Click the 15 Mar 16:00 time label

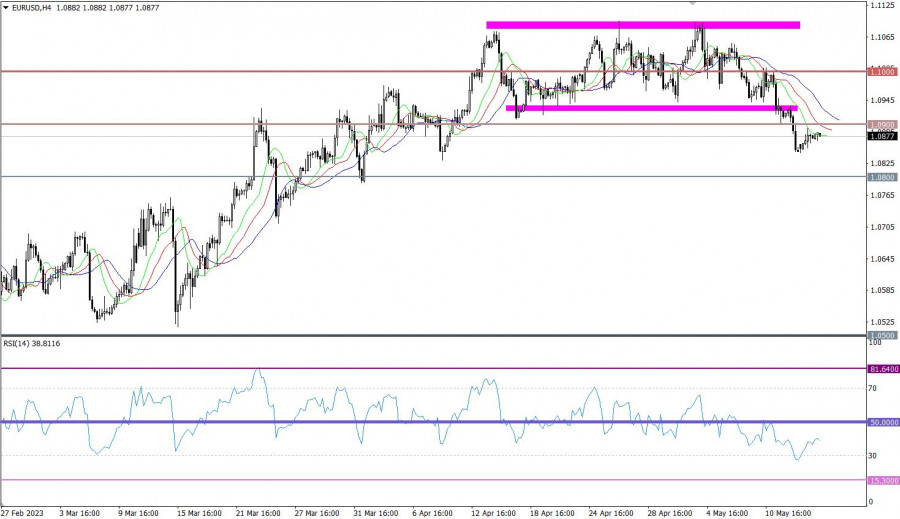coord(199,513)
